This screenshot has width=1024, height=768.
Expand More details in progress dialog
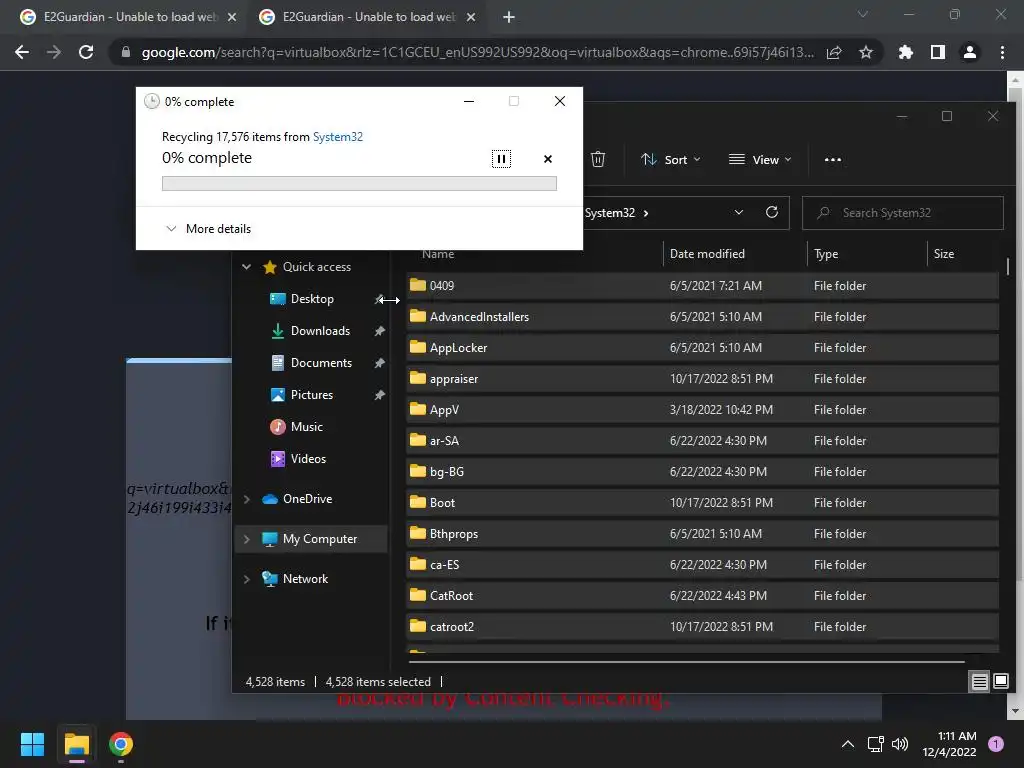click(208, 229)
